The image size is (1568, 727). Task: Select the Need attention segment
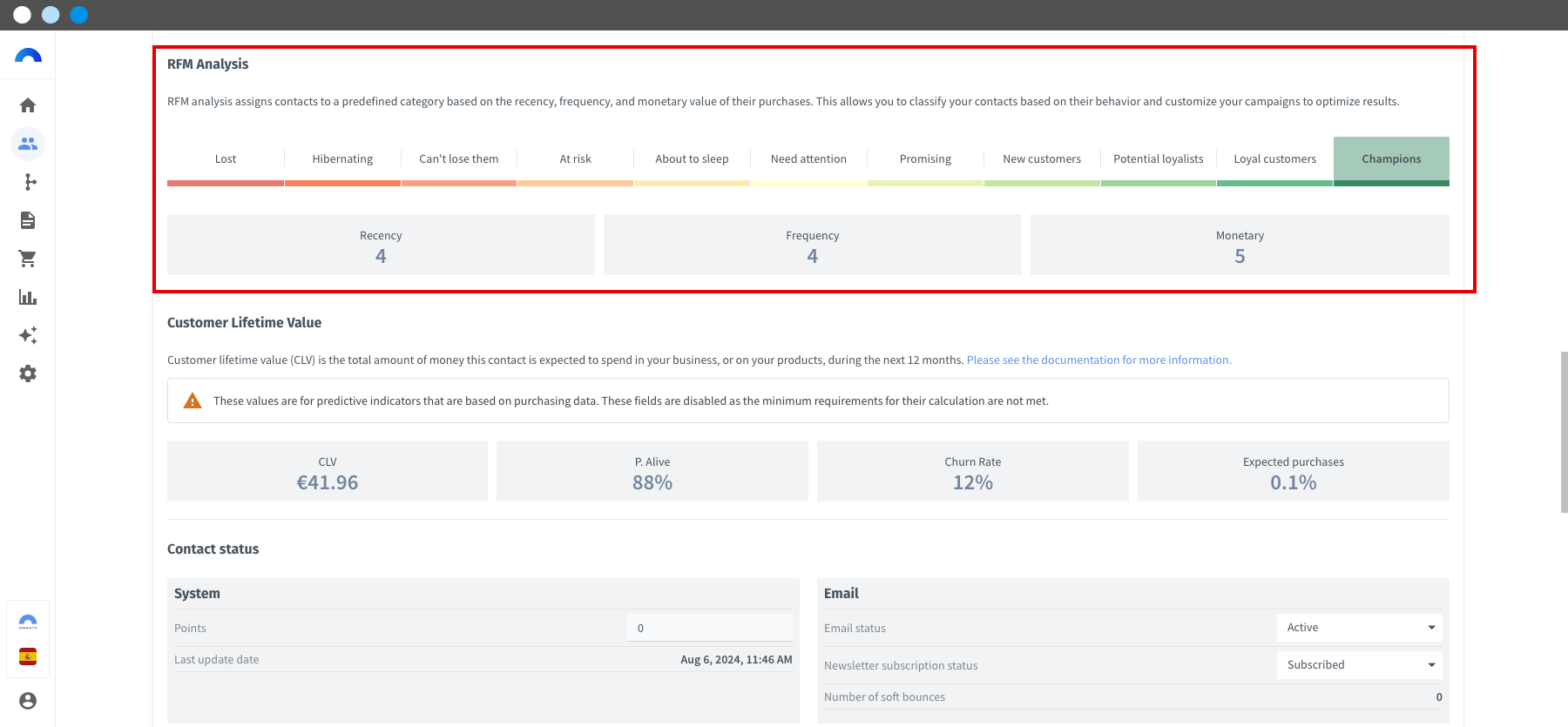[808, 159]
